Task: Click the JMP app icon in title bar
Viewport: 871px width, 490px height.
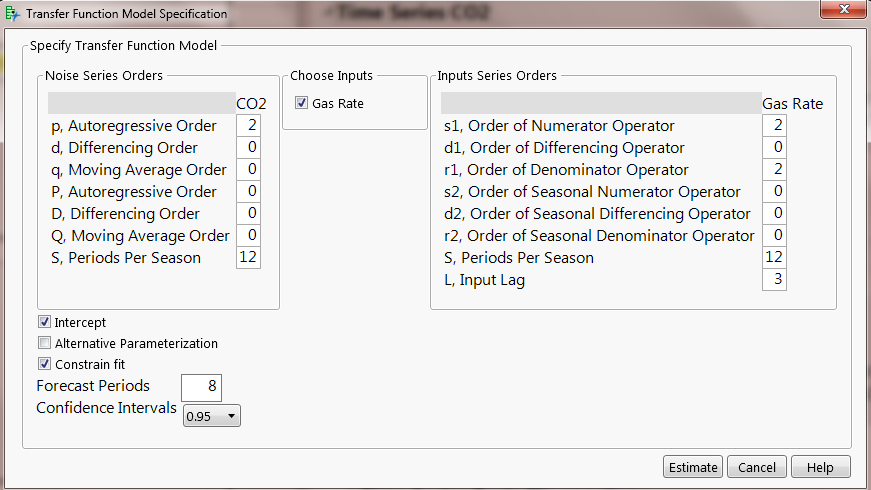Action: [x=12, y=13]
